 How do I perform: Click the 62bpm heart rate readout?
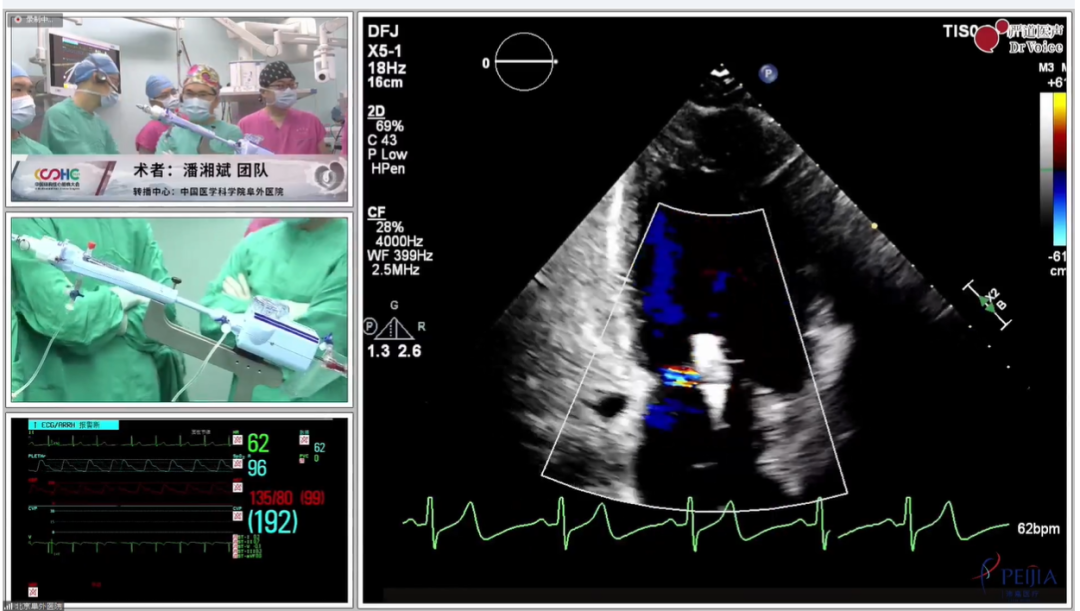click(1038, 528)
